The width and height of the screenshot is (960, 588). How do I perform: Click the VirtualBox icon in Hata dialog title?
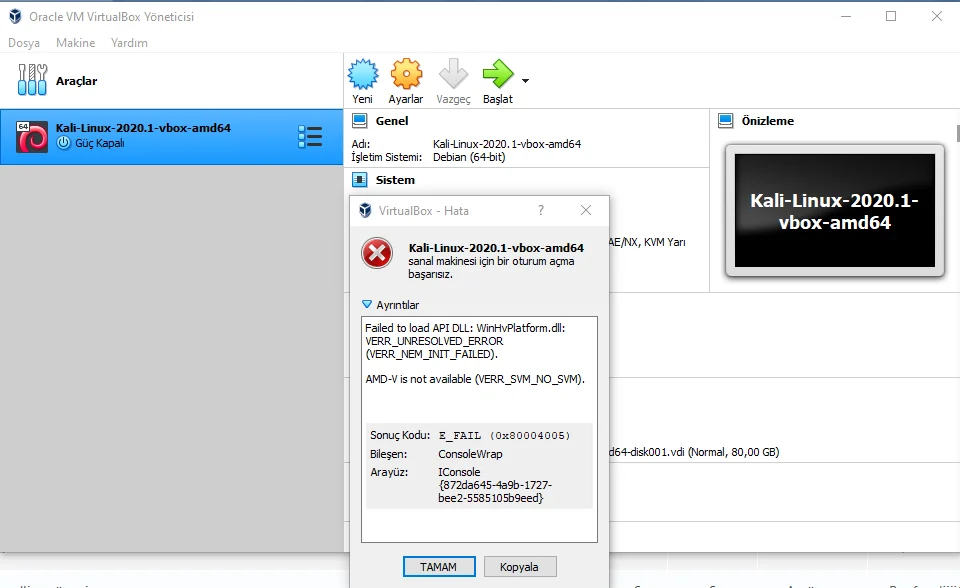[366, 211]
